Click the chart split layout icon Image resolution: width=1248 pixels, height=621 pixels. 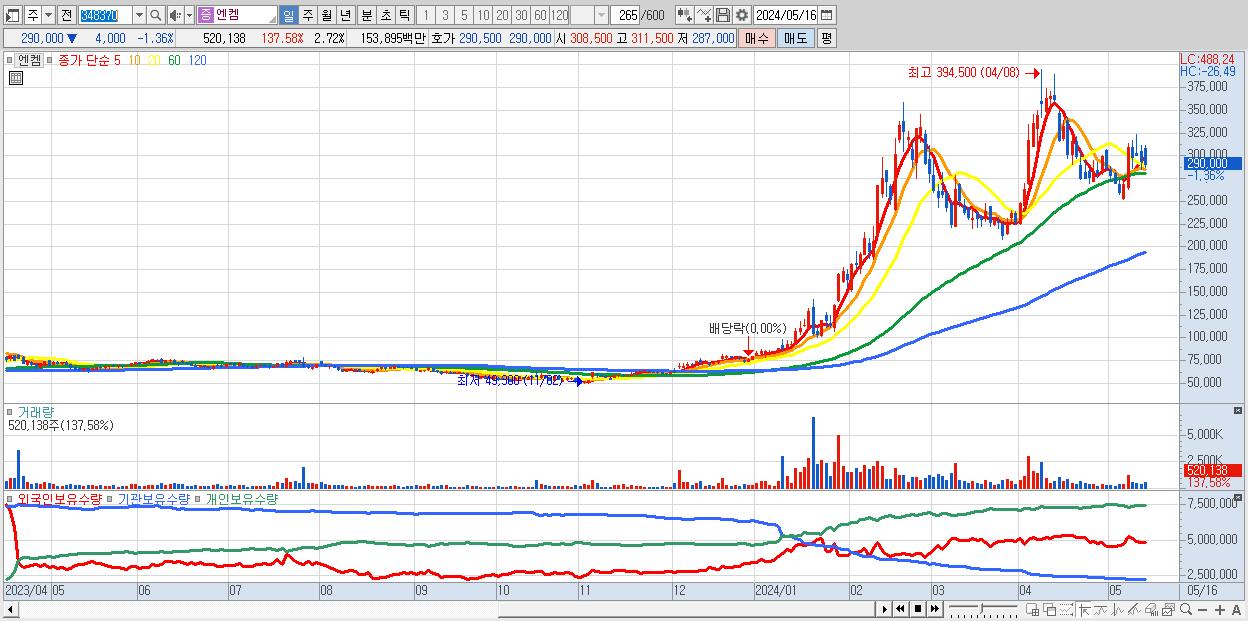pos(1033,609)
